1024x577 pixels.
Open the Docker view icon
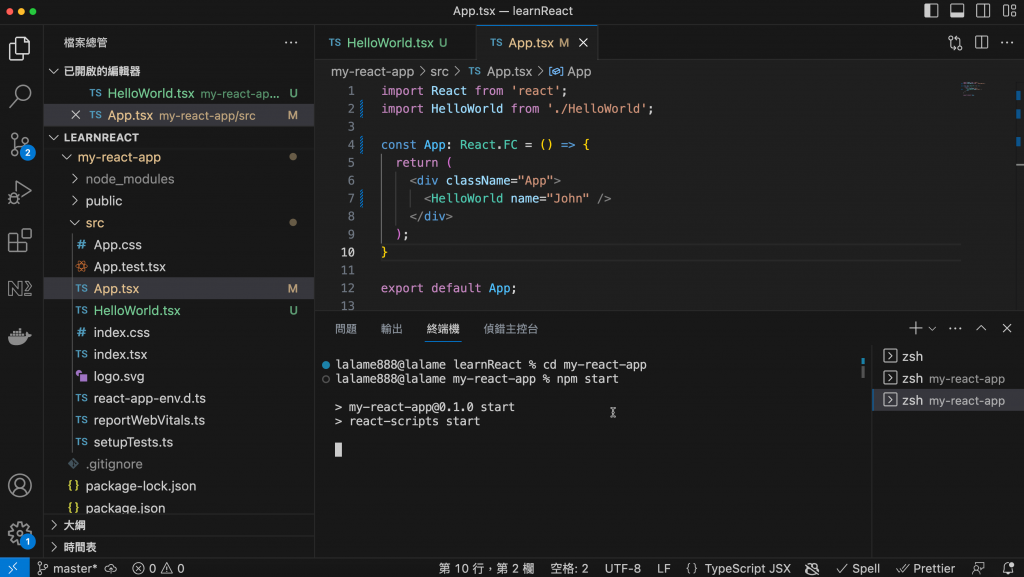point(20,336)
